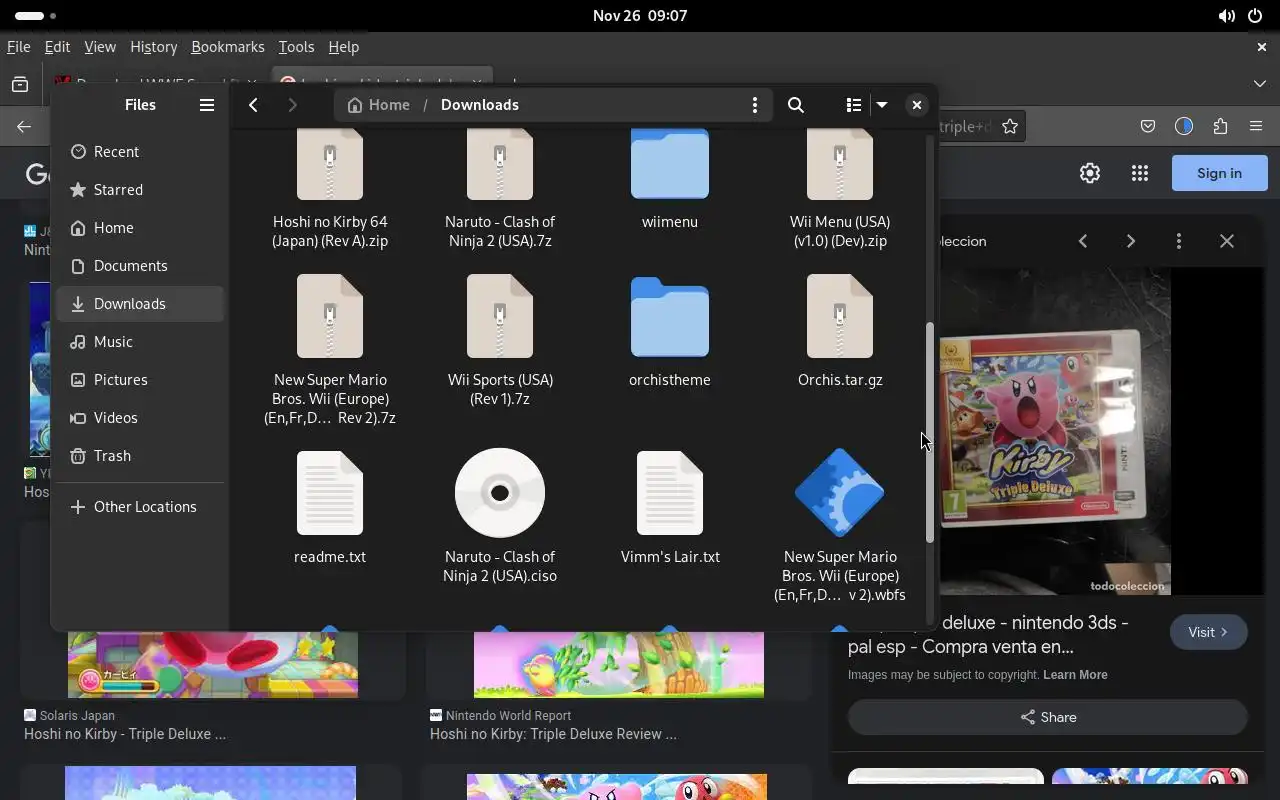Select the orchistheme folder
Screen dimensions: 1280x800
click(670, 332)
